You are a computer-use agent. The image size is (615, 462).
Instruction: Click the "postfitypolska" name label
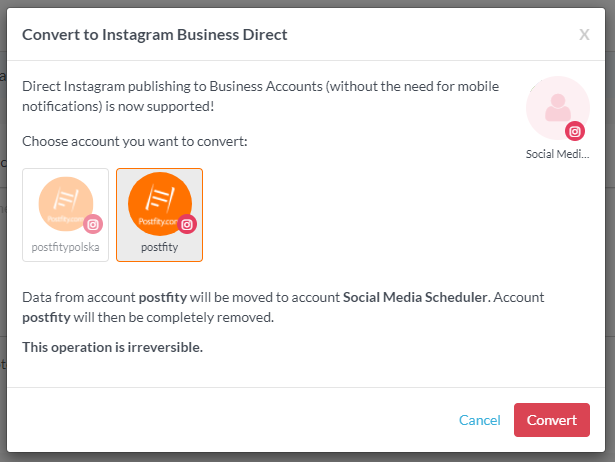65,247
